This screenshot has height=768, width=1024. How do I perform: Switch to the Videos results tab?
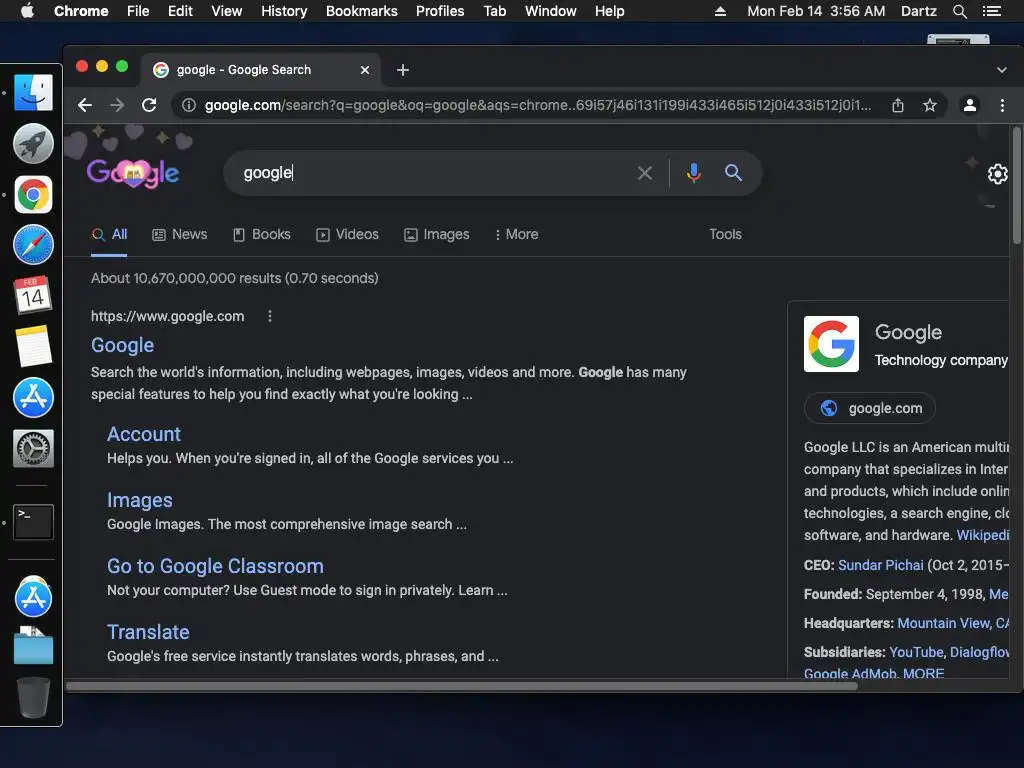coord(347,234)
